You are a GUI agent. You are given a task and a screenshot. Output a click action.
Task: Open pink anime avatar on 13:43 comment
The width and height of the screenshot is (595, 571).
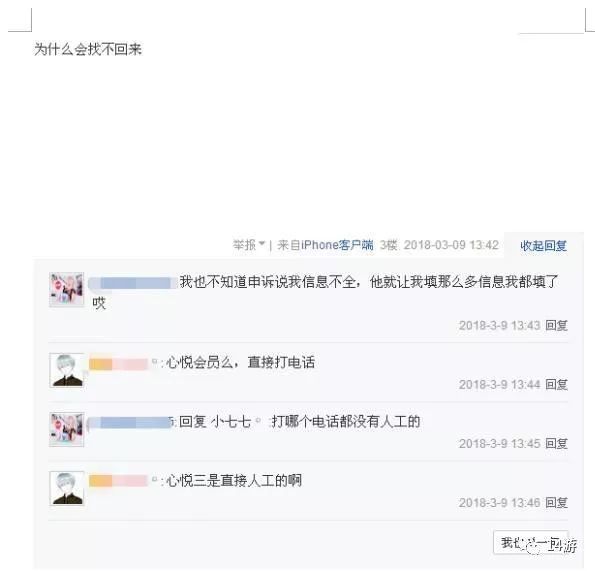pyautogui.click(x=66, y=289)
